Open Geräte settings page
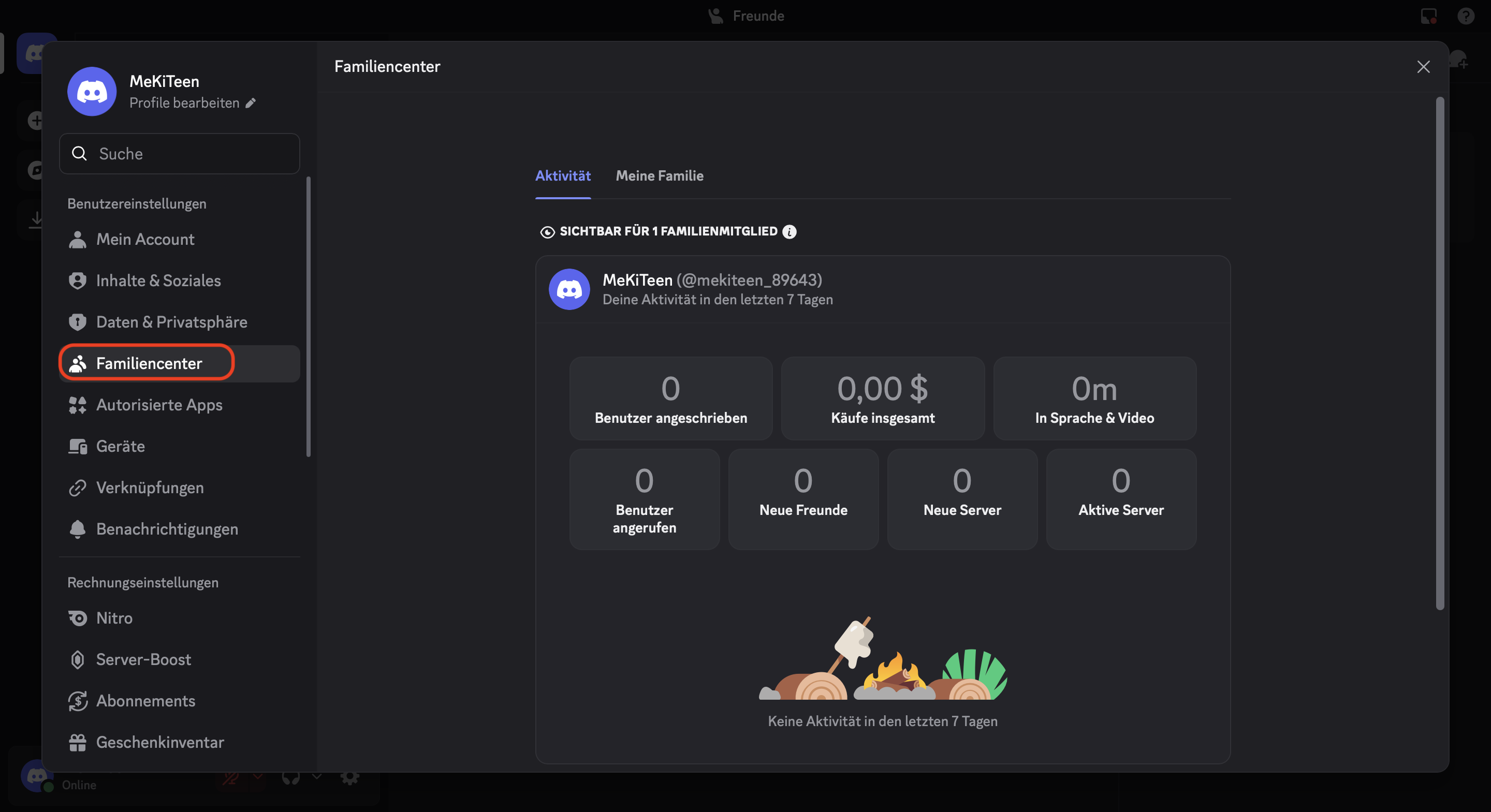 click(121, 446)
